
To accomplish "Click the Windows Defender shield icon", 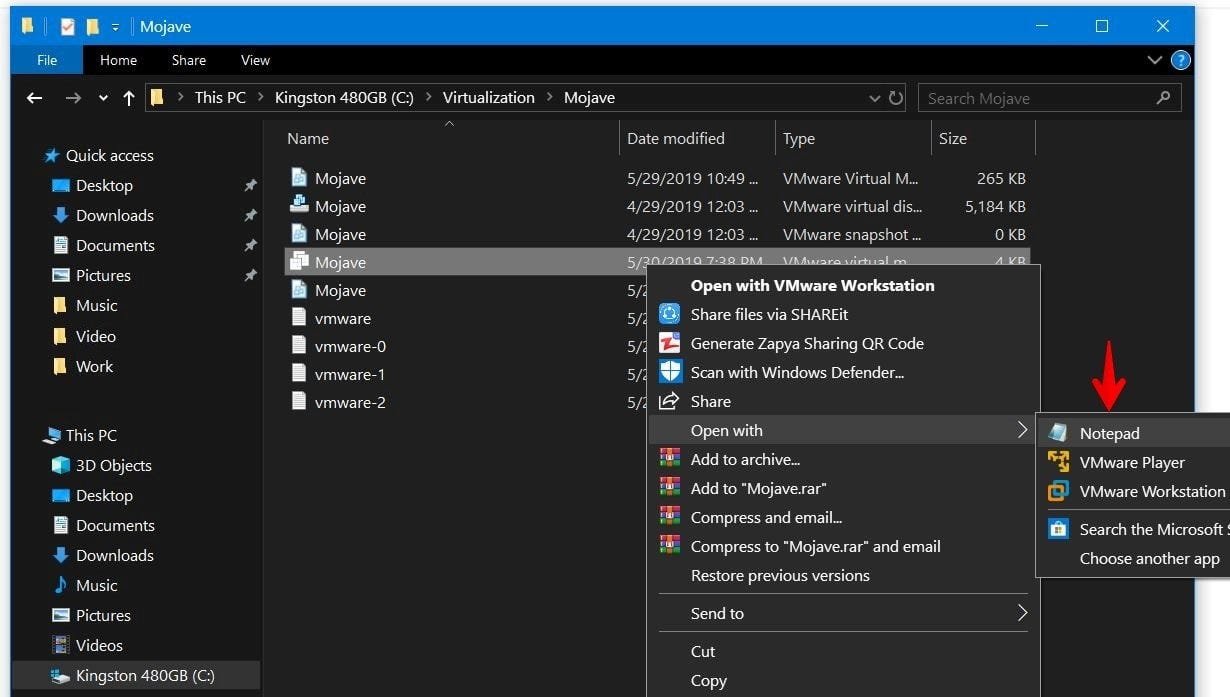I will click(x=669, y=372).
